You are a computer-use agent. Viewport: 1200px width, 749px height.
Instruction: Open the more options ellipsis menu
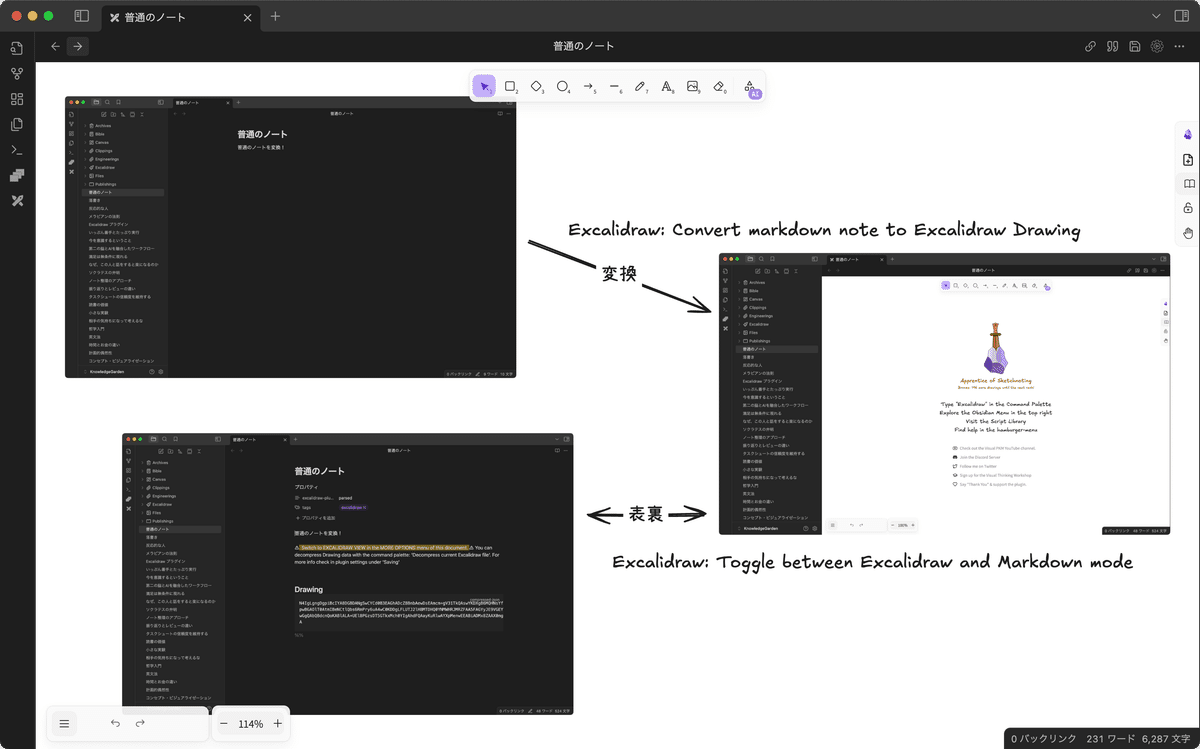(1180, 46)
